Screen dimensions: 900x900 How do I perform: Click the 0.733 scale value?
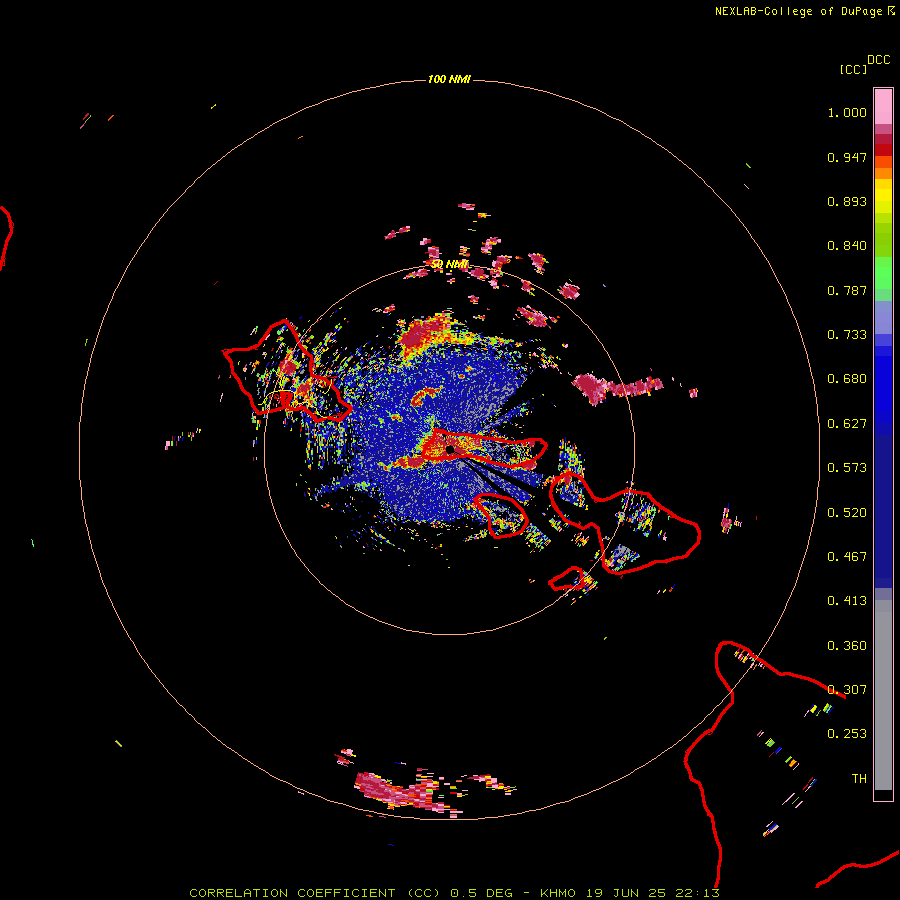pos(847,335)
